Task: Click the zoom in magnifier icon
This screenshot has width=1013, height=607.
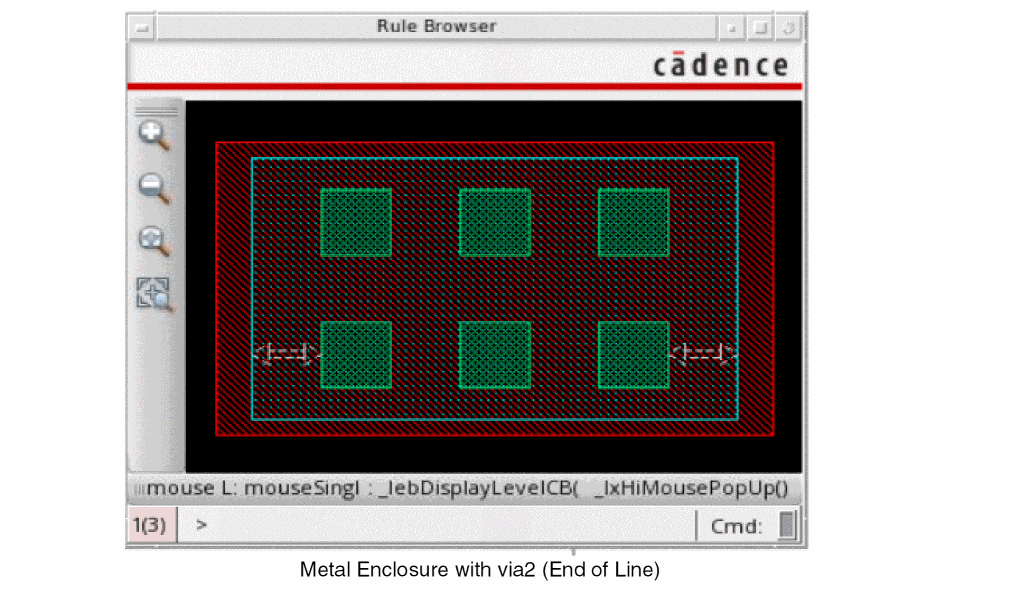Action: tap(154, 136)
